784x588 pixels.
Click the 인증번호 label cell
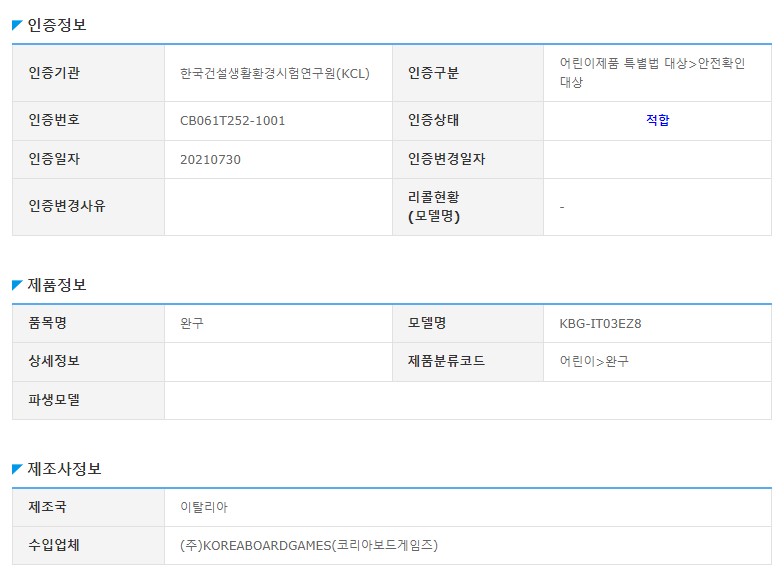click(x=88, y=121)
